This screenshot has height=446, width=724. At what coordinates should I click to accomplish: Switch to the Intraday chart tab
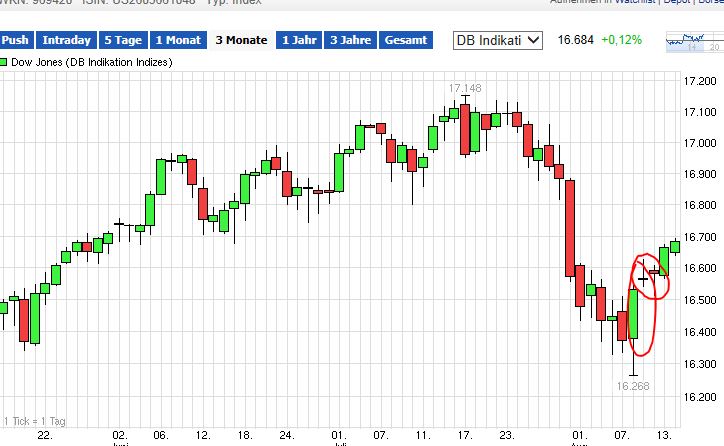(66, 40)
